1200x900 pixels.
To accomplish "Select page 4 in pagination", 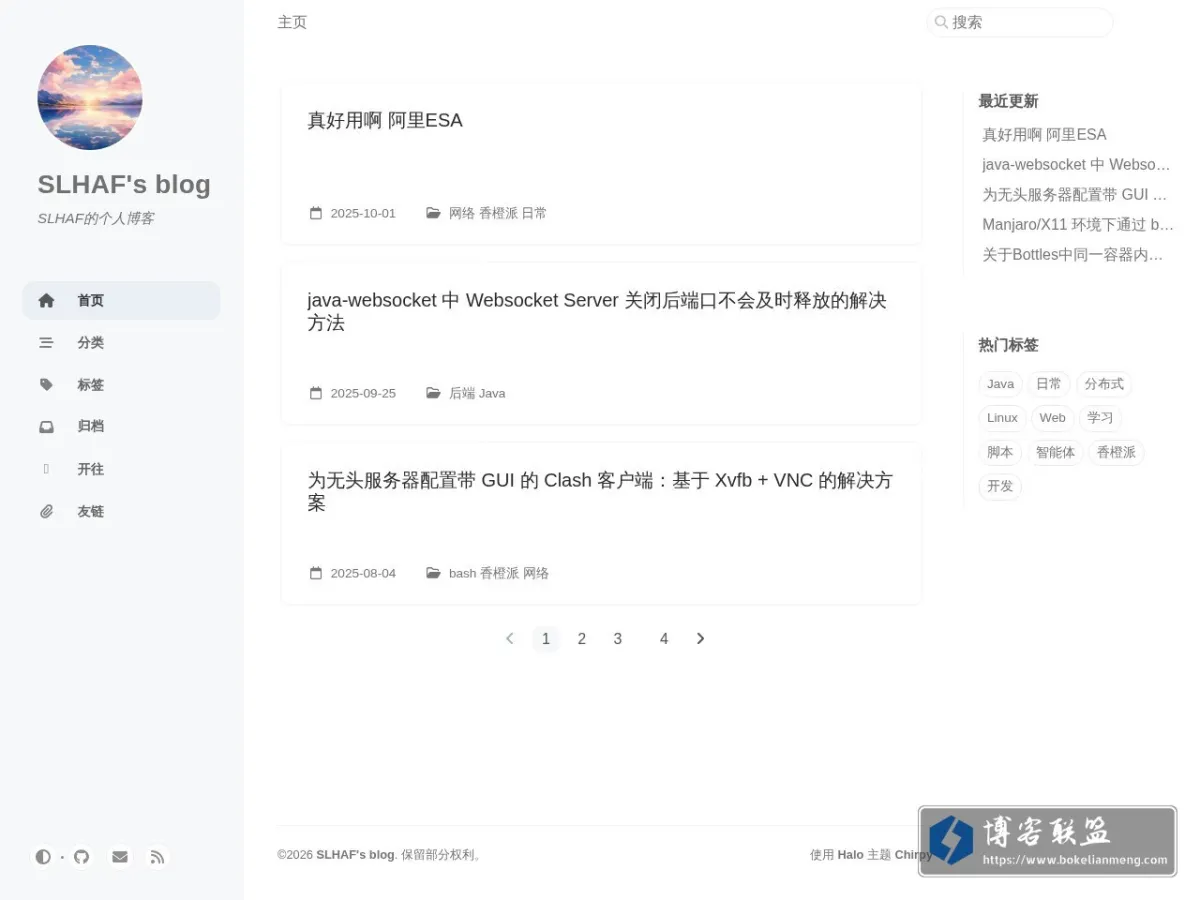I will click(663, 639).
